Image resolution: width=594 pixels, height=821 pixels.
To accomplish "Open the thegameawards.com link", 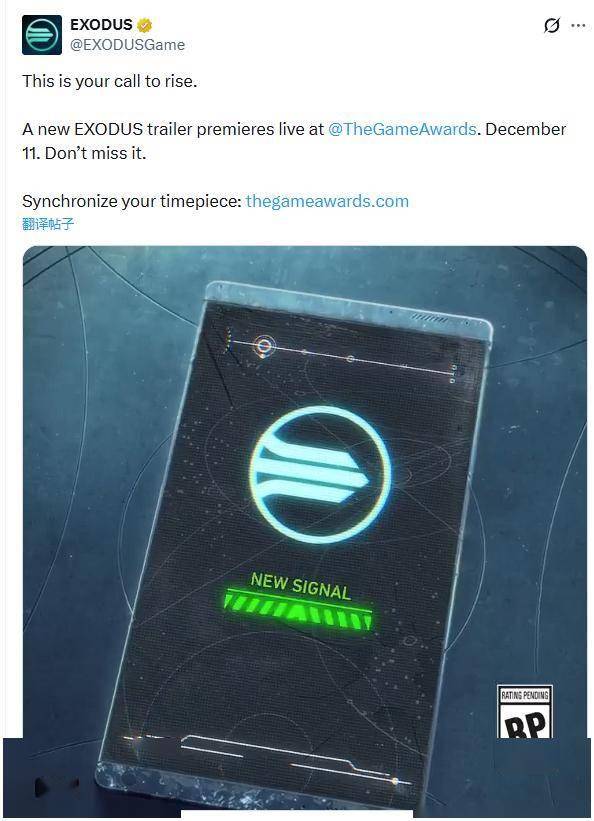I will point(327,201).
